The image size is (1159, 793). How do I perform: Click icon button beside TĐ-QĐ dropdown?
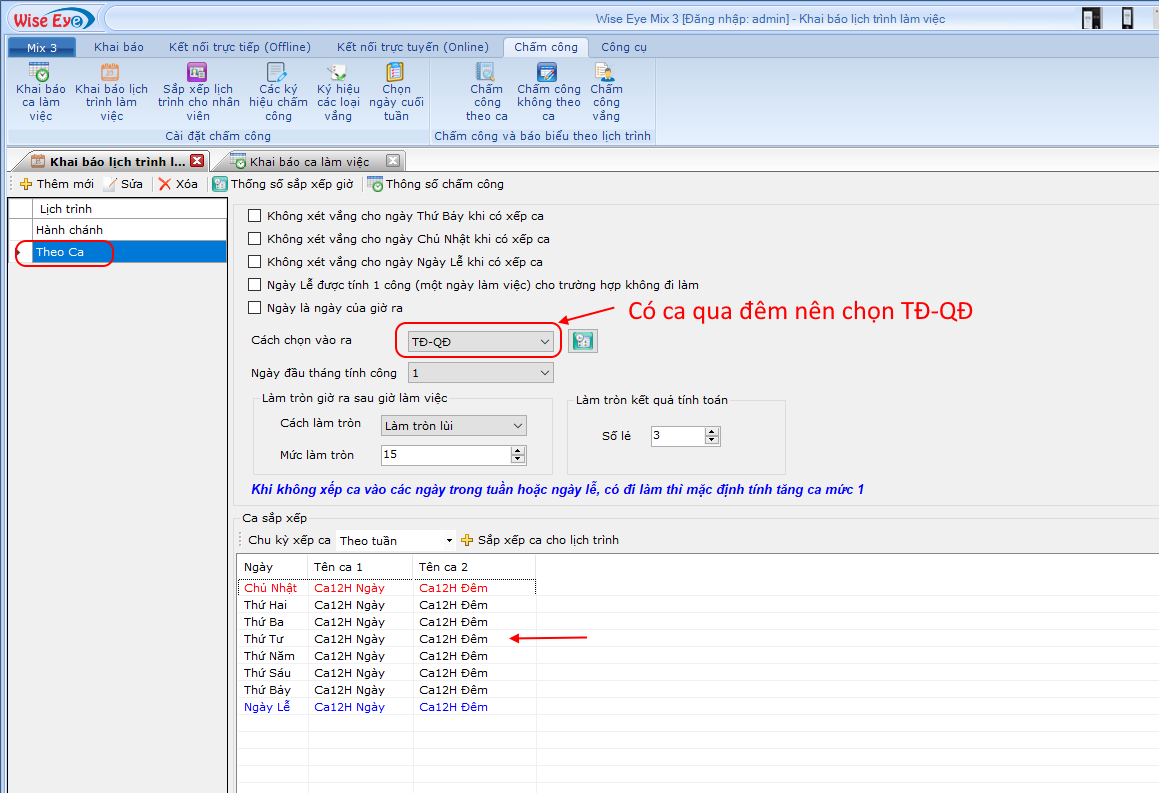[582, 341]
